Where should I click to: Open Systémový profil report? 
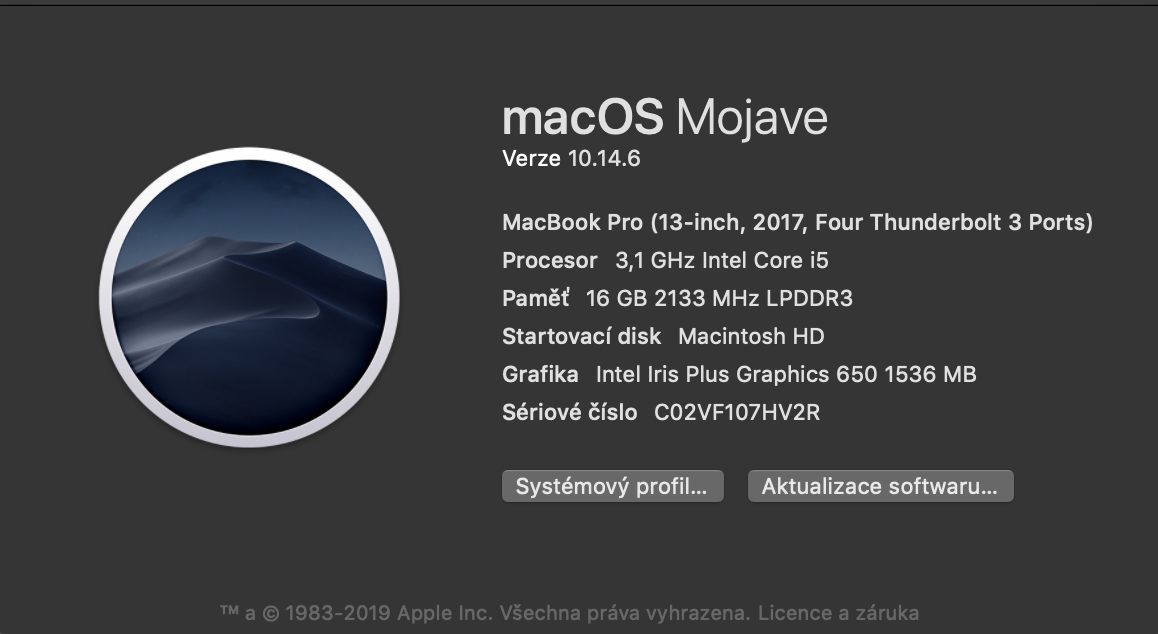coord(612,487)
